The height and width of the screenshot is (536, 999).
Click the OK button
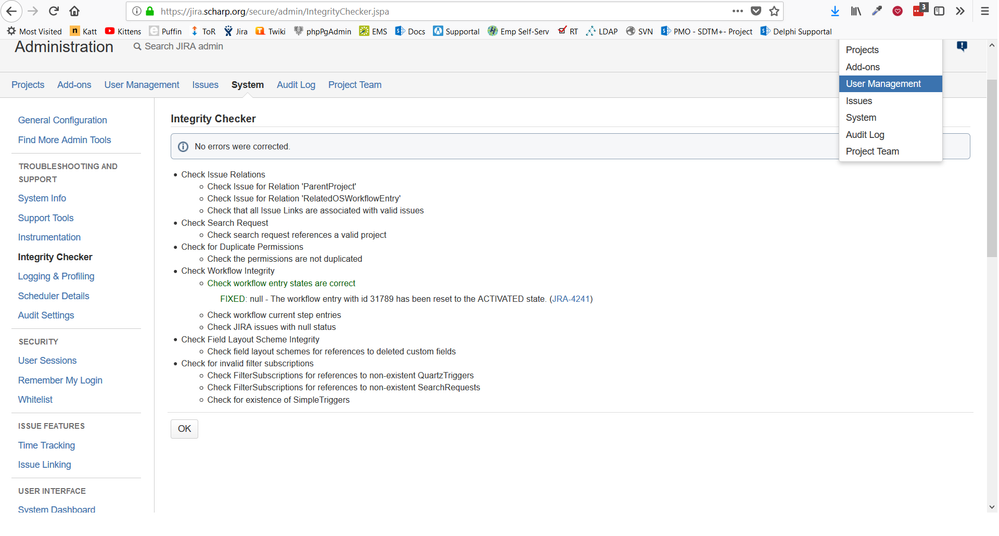pos(184,429)
